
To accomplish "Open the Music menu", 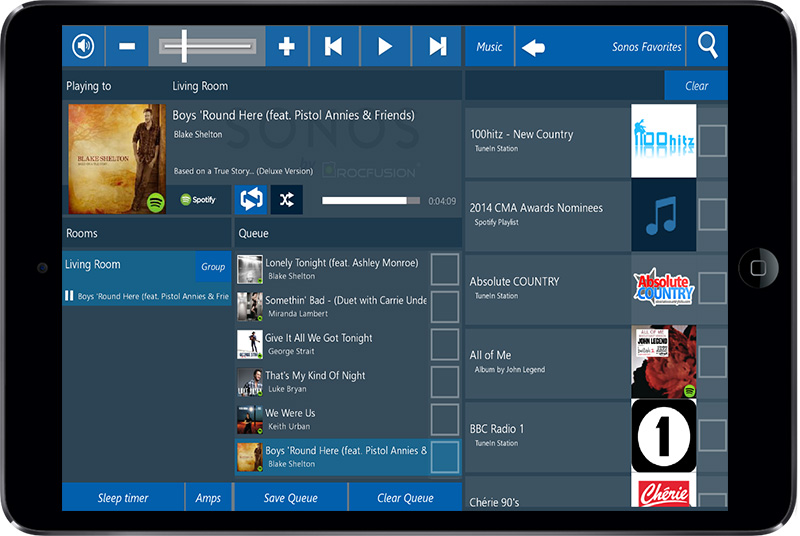I will tap(489, 47).
